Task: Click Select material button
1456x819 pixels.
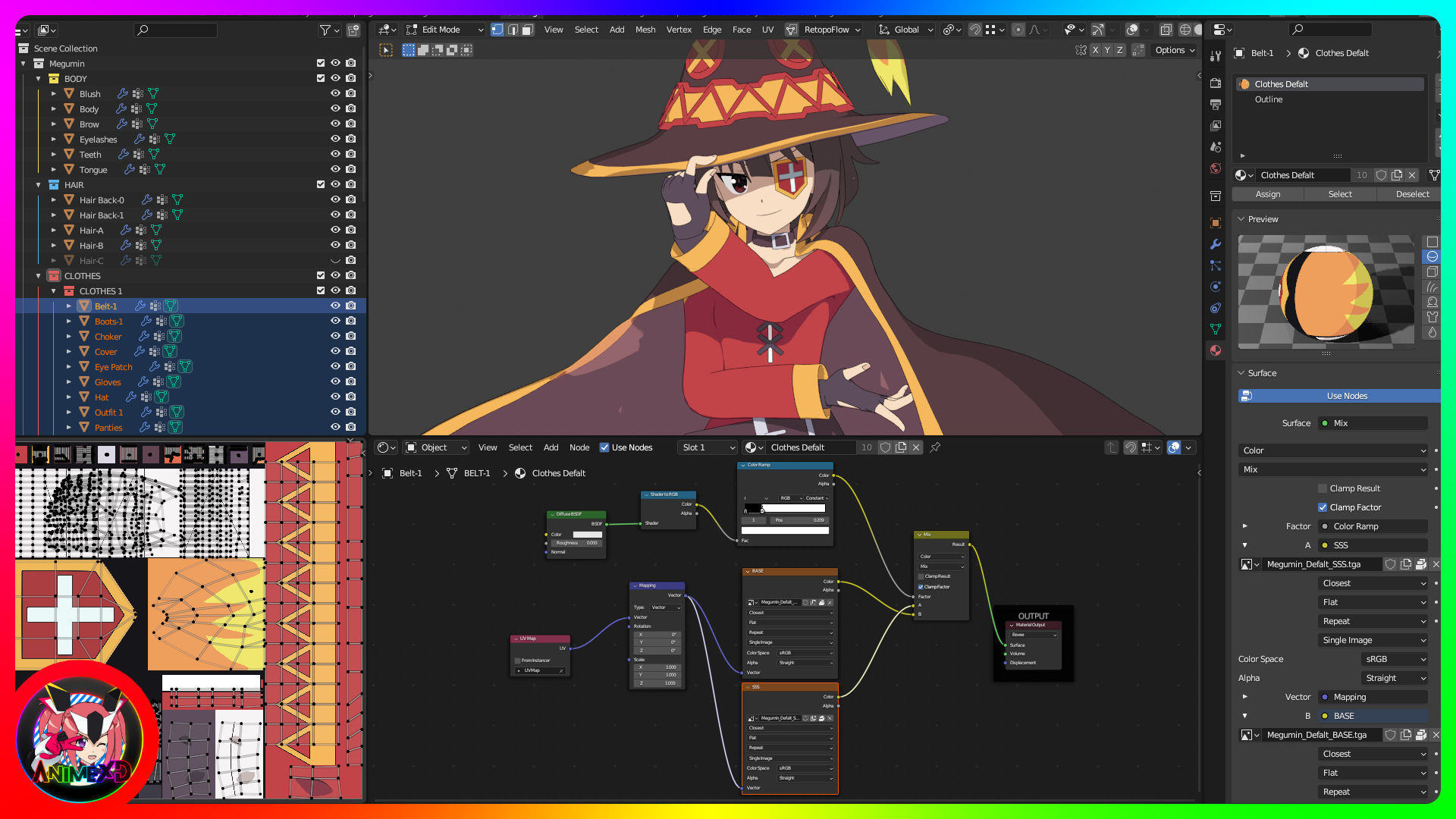Action: pyautogui.click(x=1340, y=194)
